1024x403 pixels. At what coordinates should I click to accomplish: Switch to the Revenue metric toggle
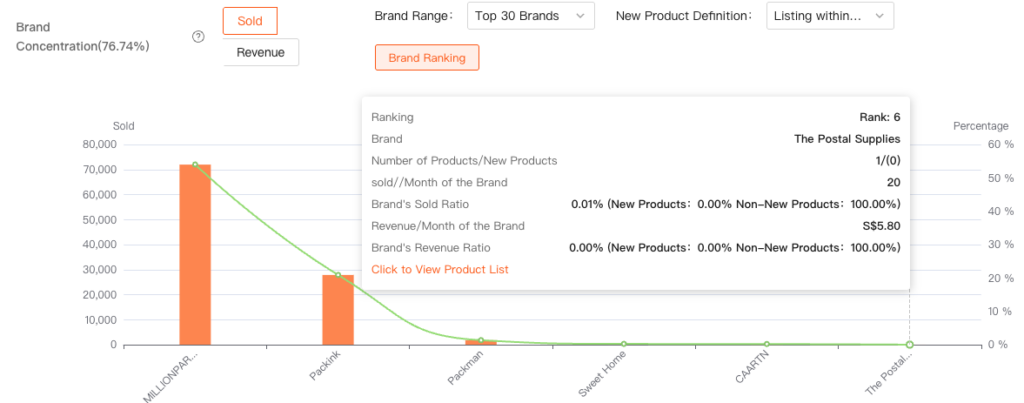pos(260,52)
